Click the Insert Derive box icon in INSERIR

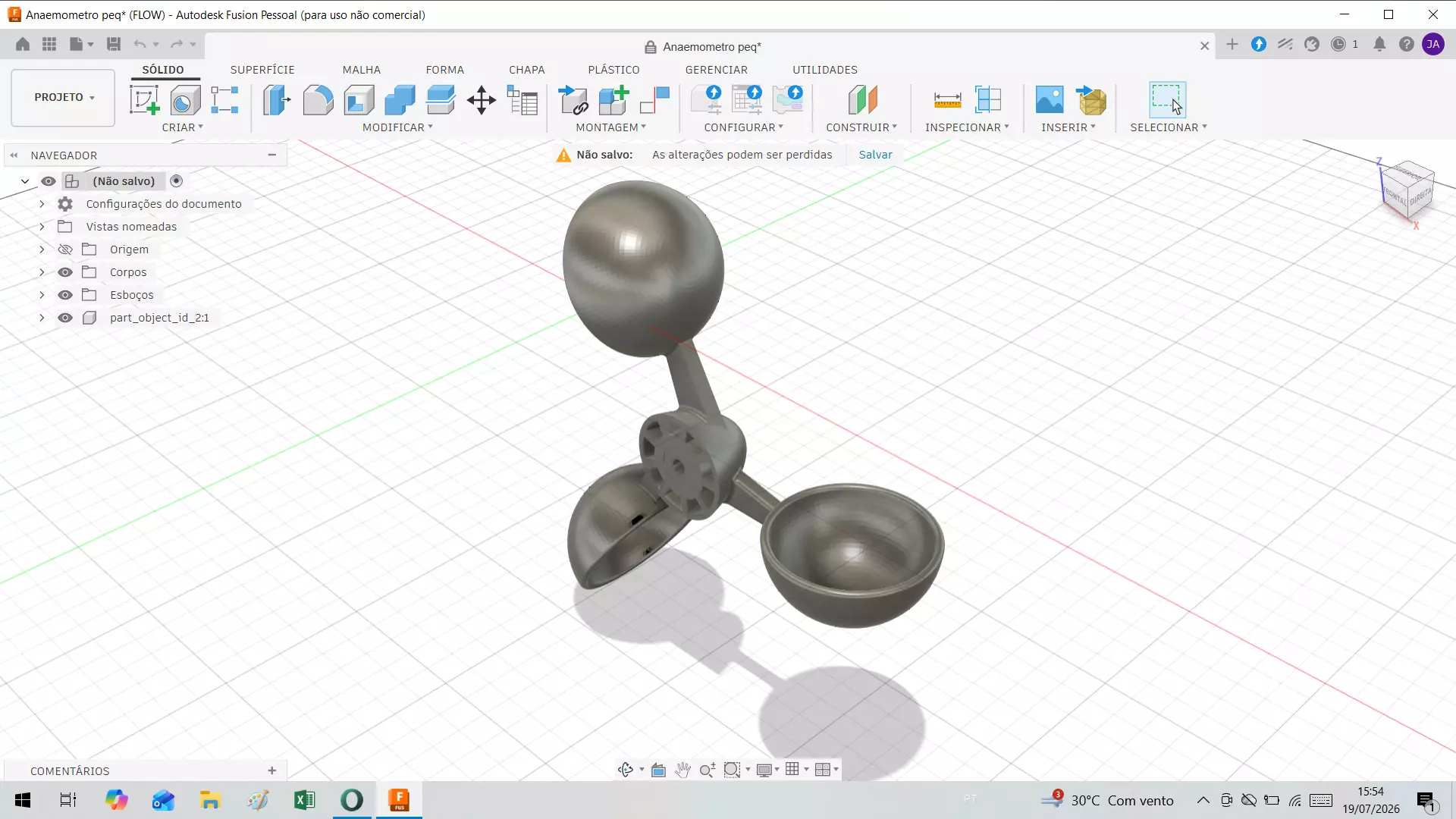[x=1091, y=99]
